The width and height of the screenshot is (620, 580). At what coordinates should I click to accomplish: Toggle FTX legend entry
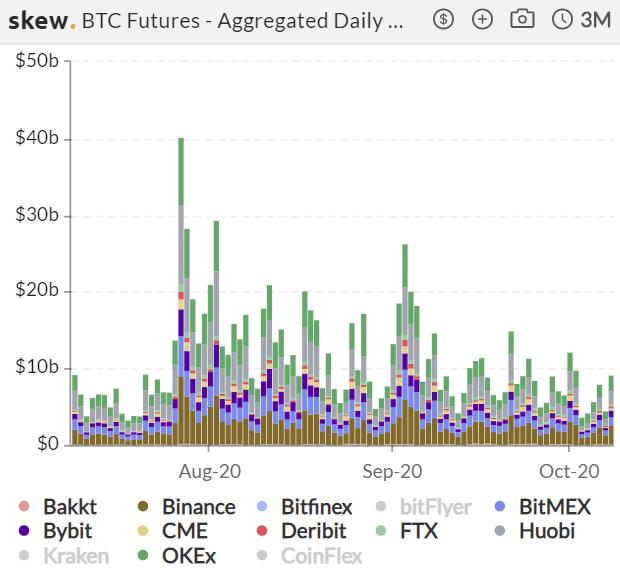pos(406,531)
